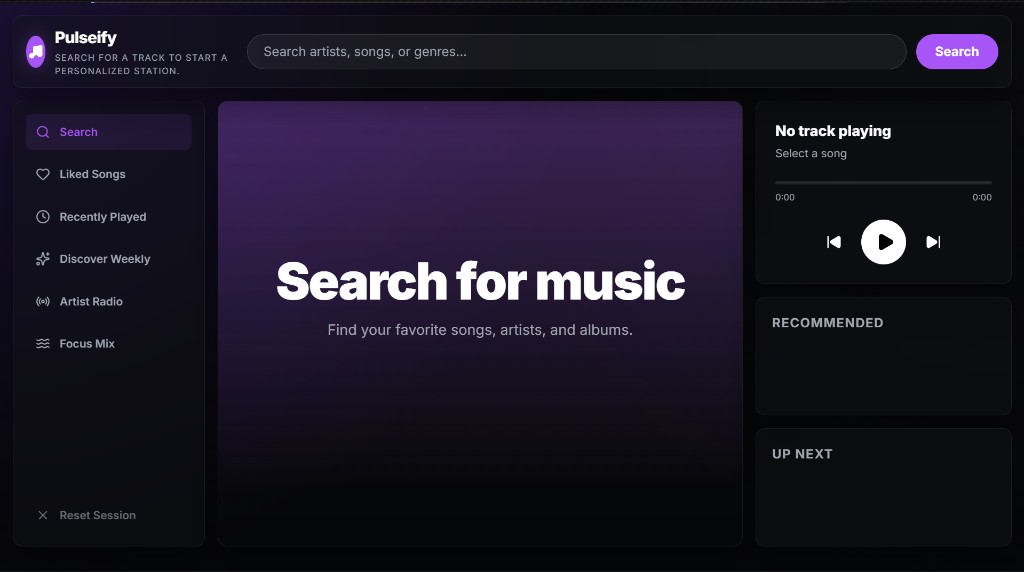This screenshot has height=572, width=1024.
Task: Click the RECOMMENDED panel heading
Action: tap(827, 323)
